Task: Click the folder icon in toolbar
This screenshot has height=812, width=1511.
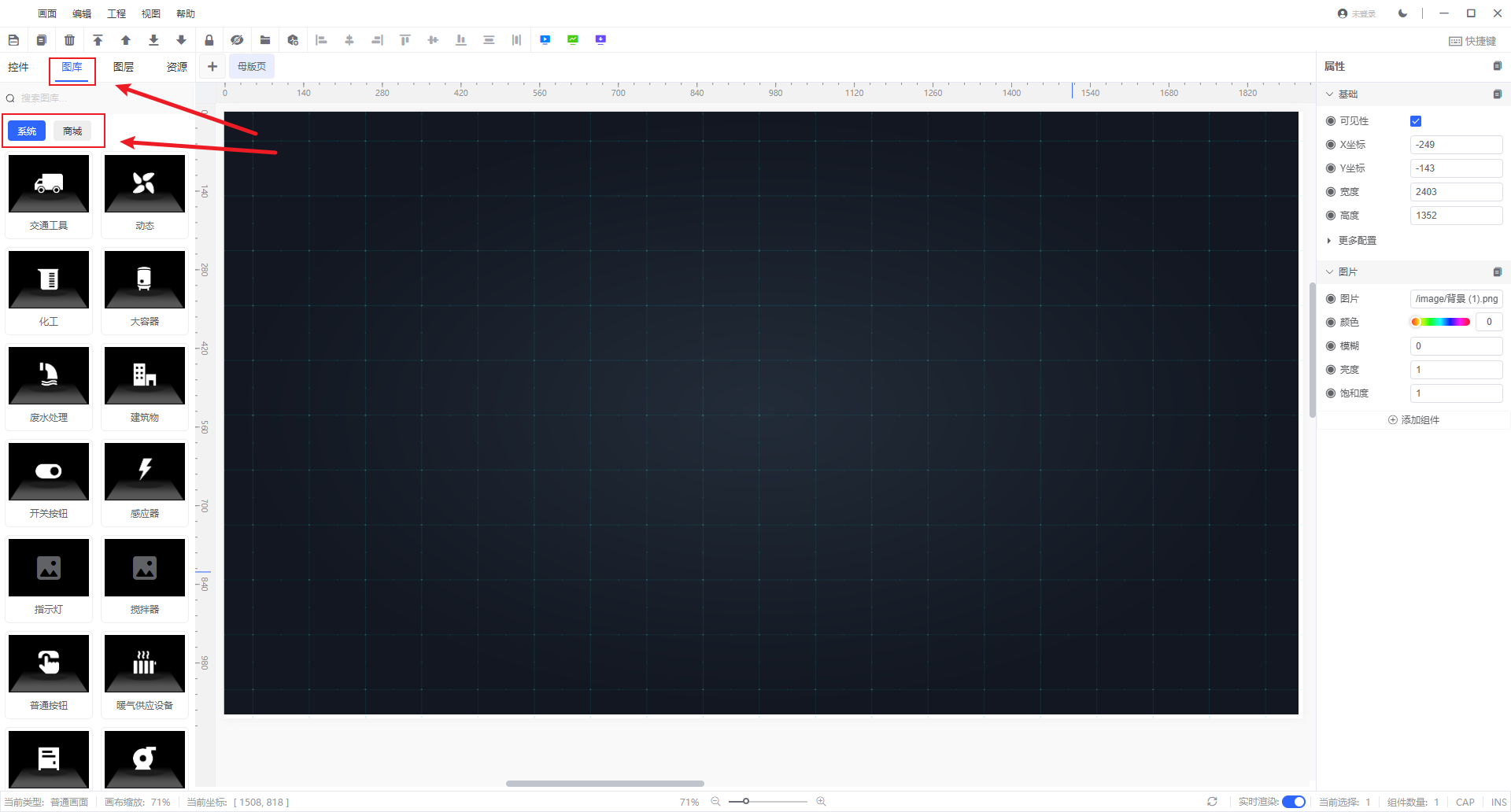Action: [x=265, y=40]
